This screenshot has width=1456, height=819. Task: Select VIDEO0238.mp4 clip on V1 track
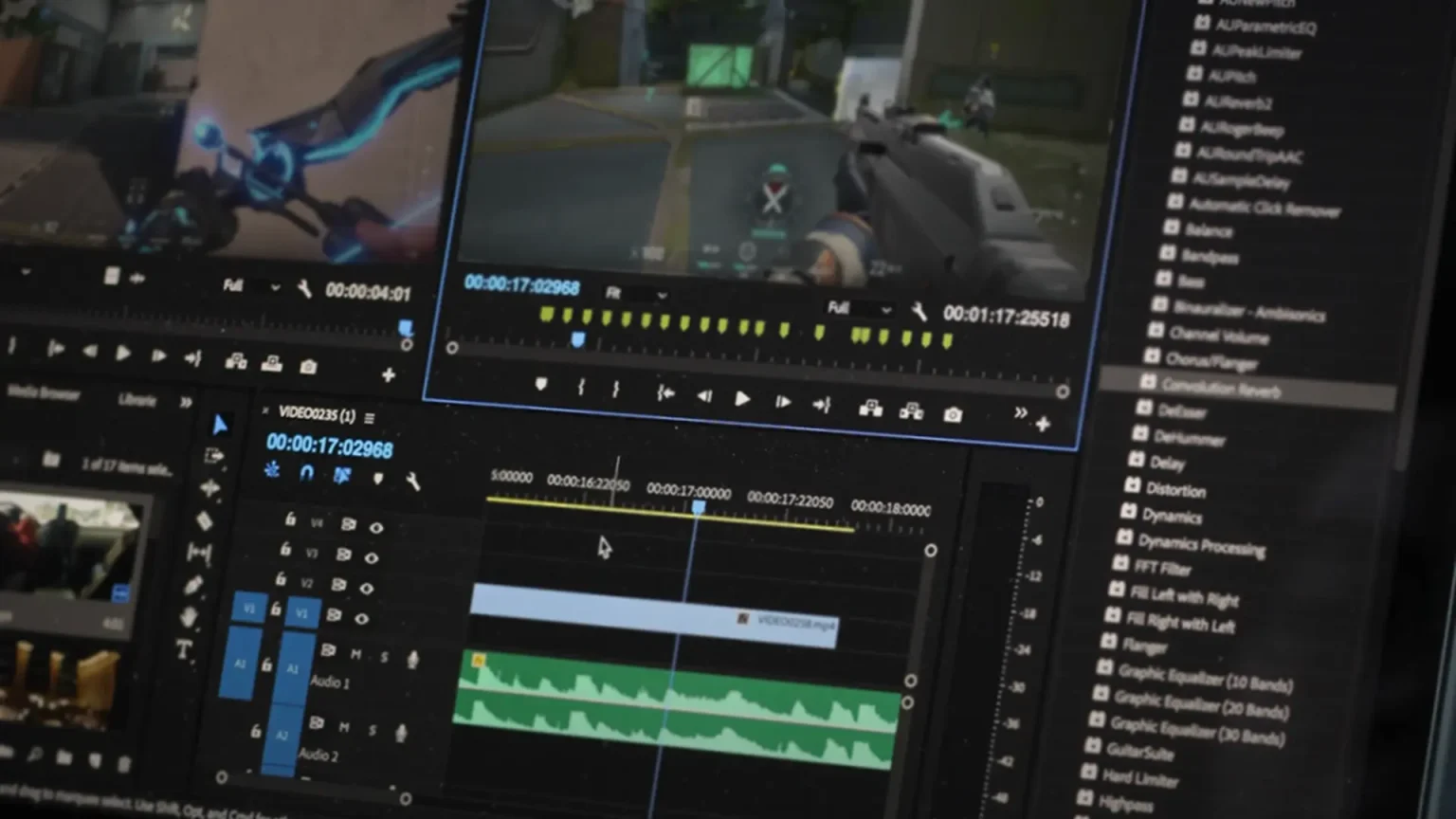[x=654, y=614]
